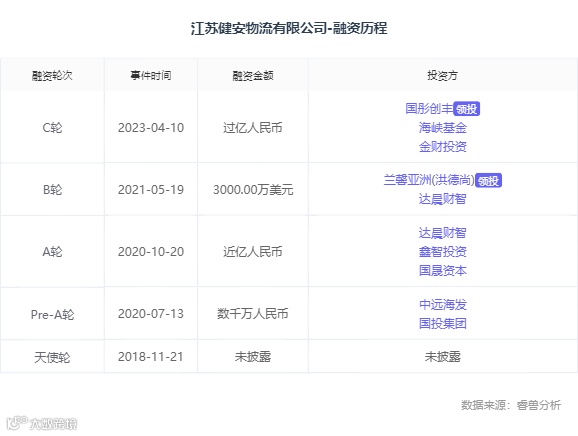The width and height of the screenshot is (578, 436).
Task: Select the C轮 round cell
Action: point(52,128)
